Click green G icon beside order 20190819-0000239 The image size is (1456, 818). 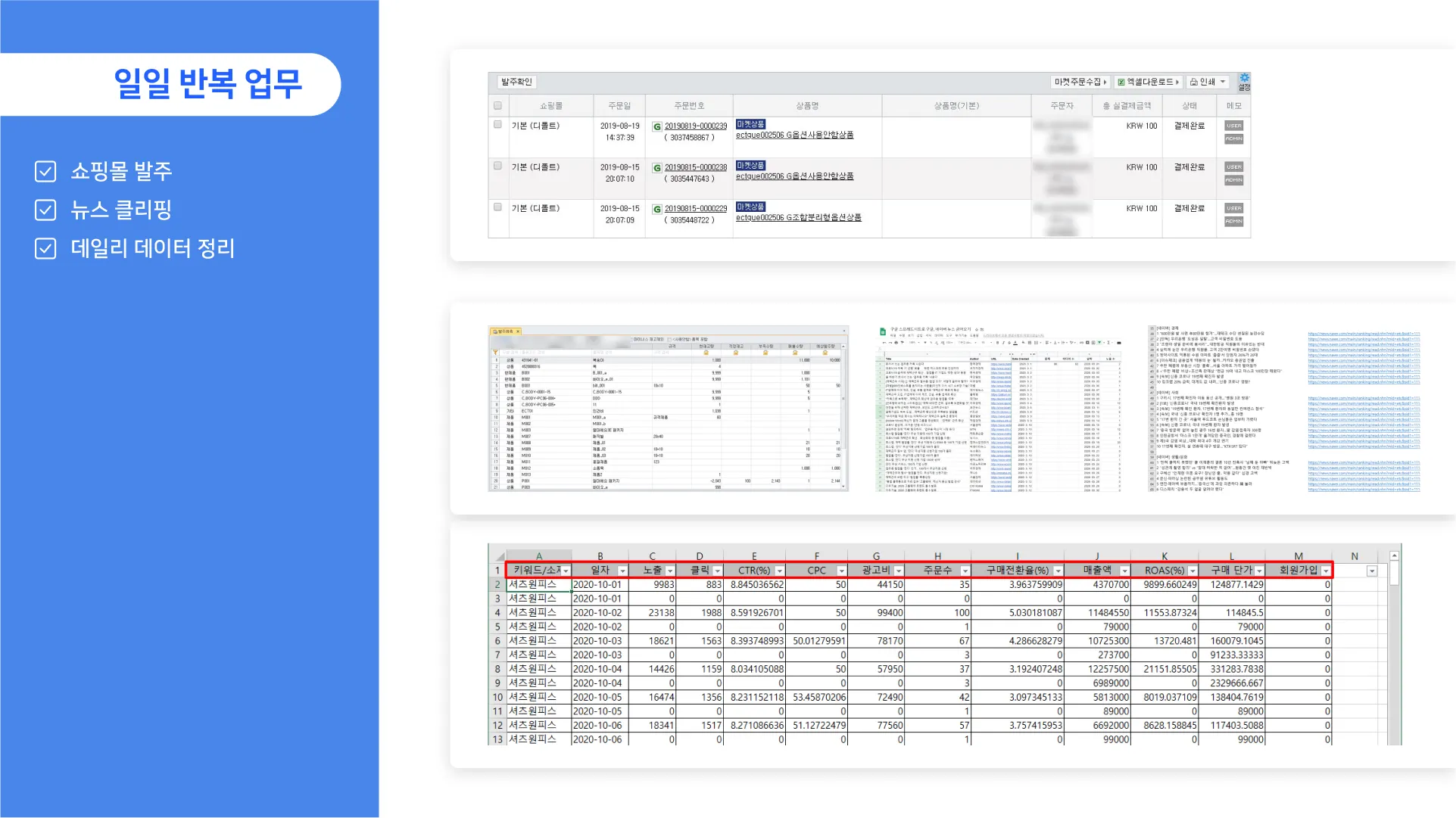(656, 126)
